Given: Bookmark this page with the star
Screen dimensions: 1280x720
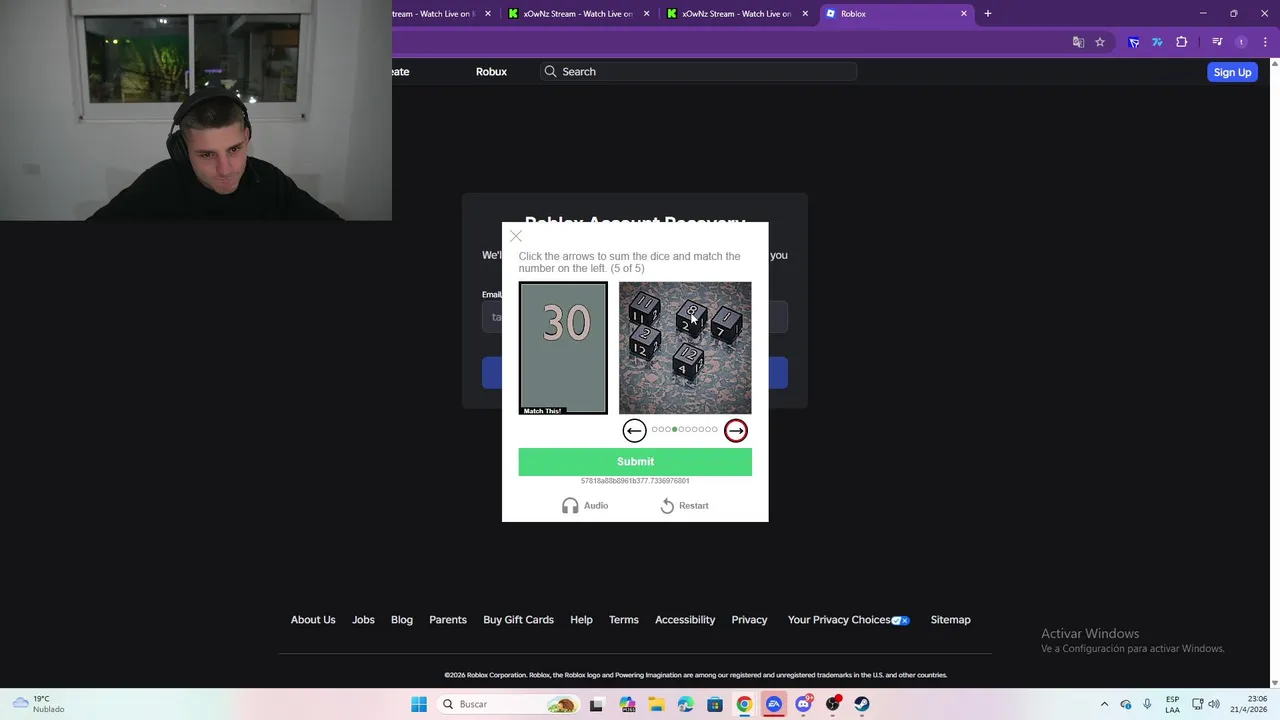Looking at the screenshot, I should coord(1100,42).
